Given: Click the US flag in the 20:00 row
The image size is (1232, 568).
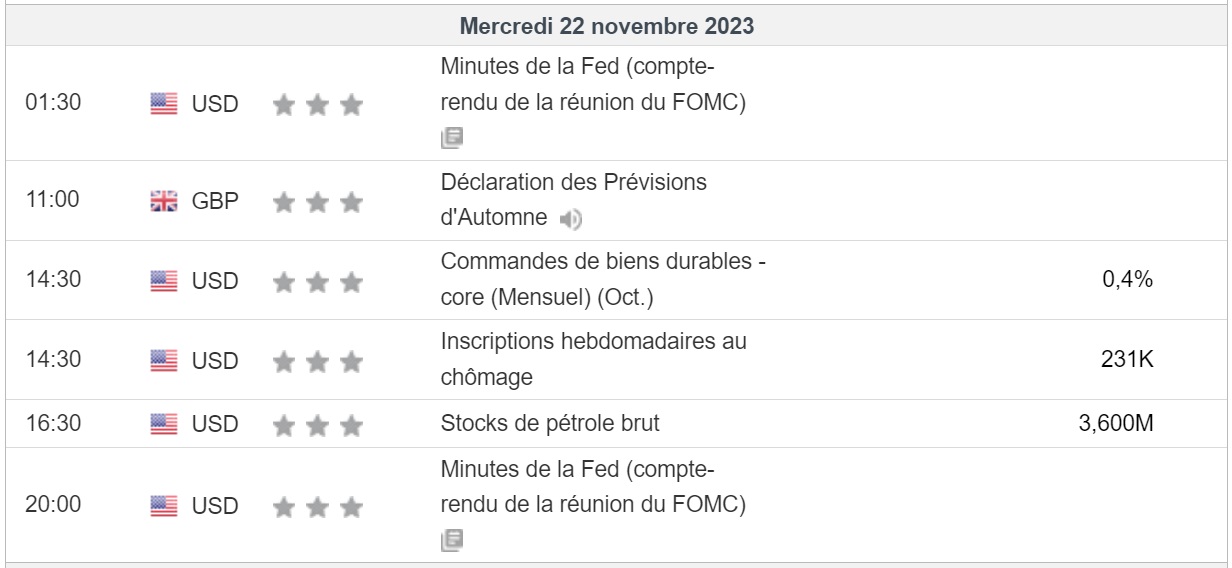Looking at the screenshot, I should coord(161,506).
